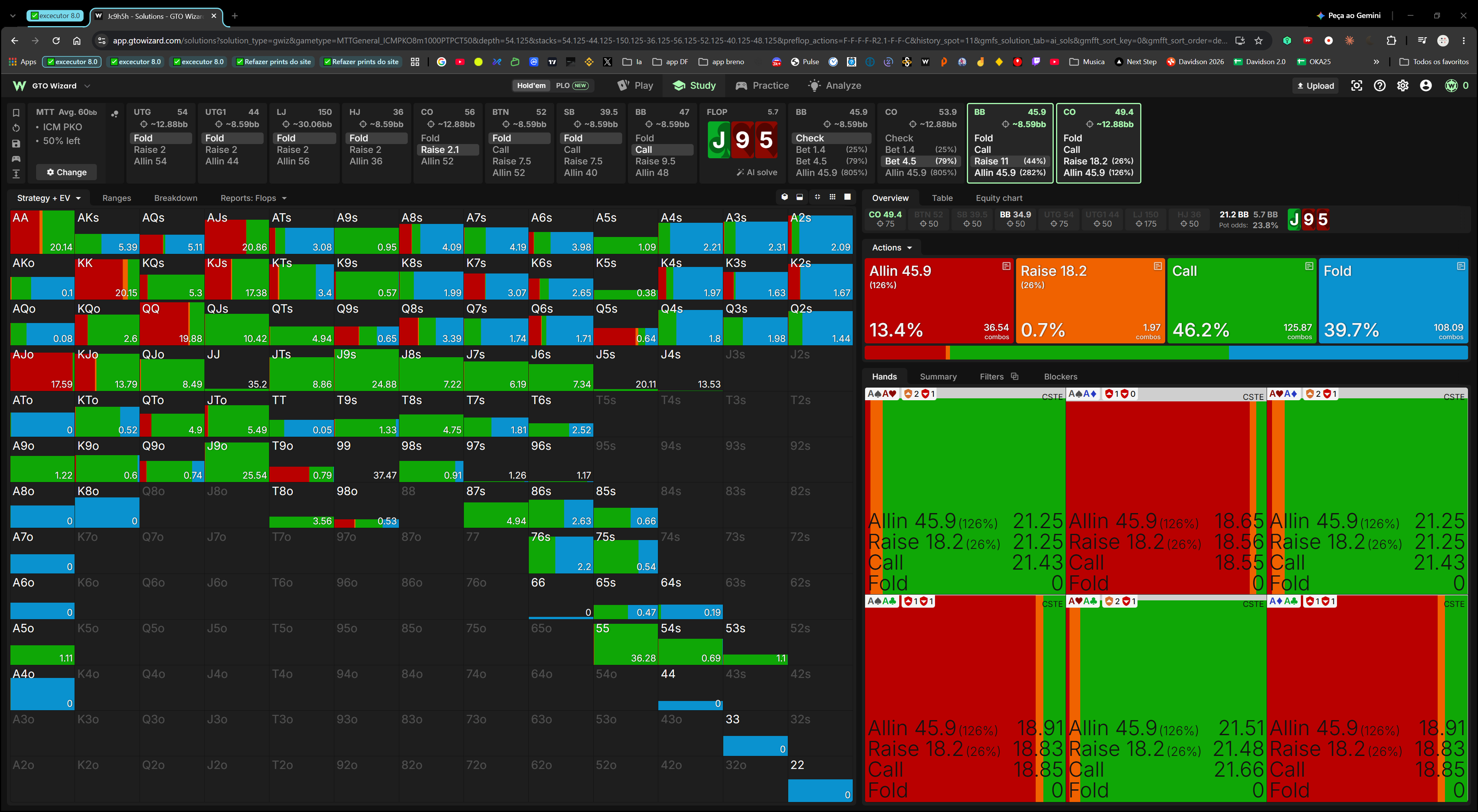This screenshot has width=1478, height=812.
Task: Toggle detail icon on Raise 18.2 card
Action: (1158, 266)
